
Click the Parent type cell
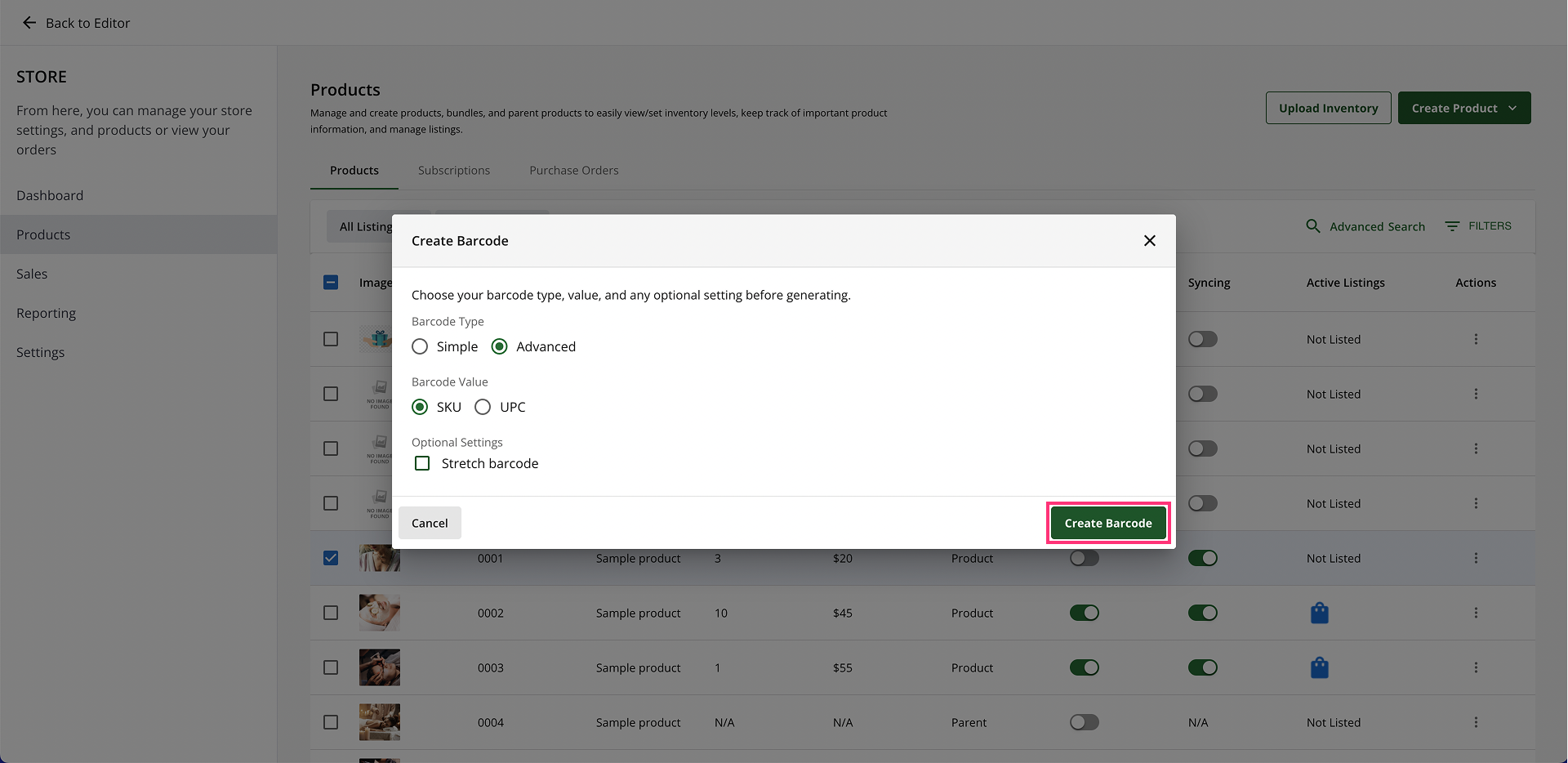tap(969, 722)
